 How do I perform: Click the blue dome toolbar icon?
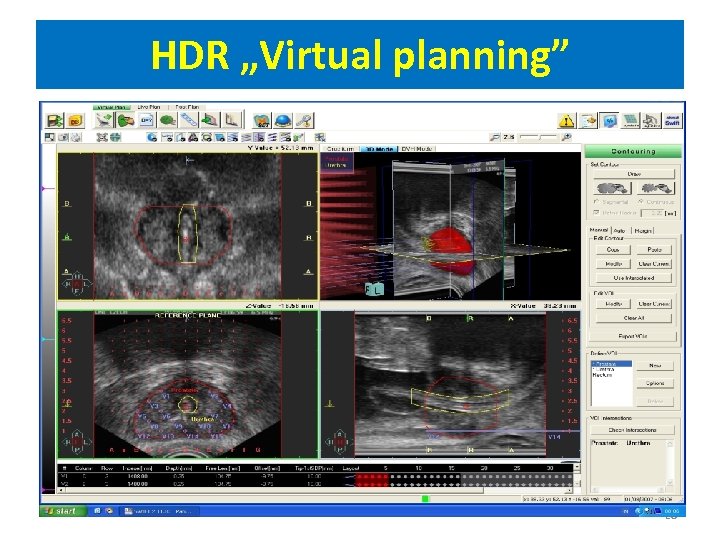[283, 121]
